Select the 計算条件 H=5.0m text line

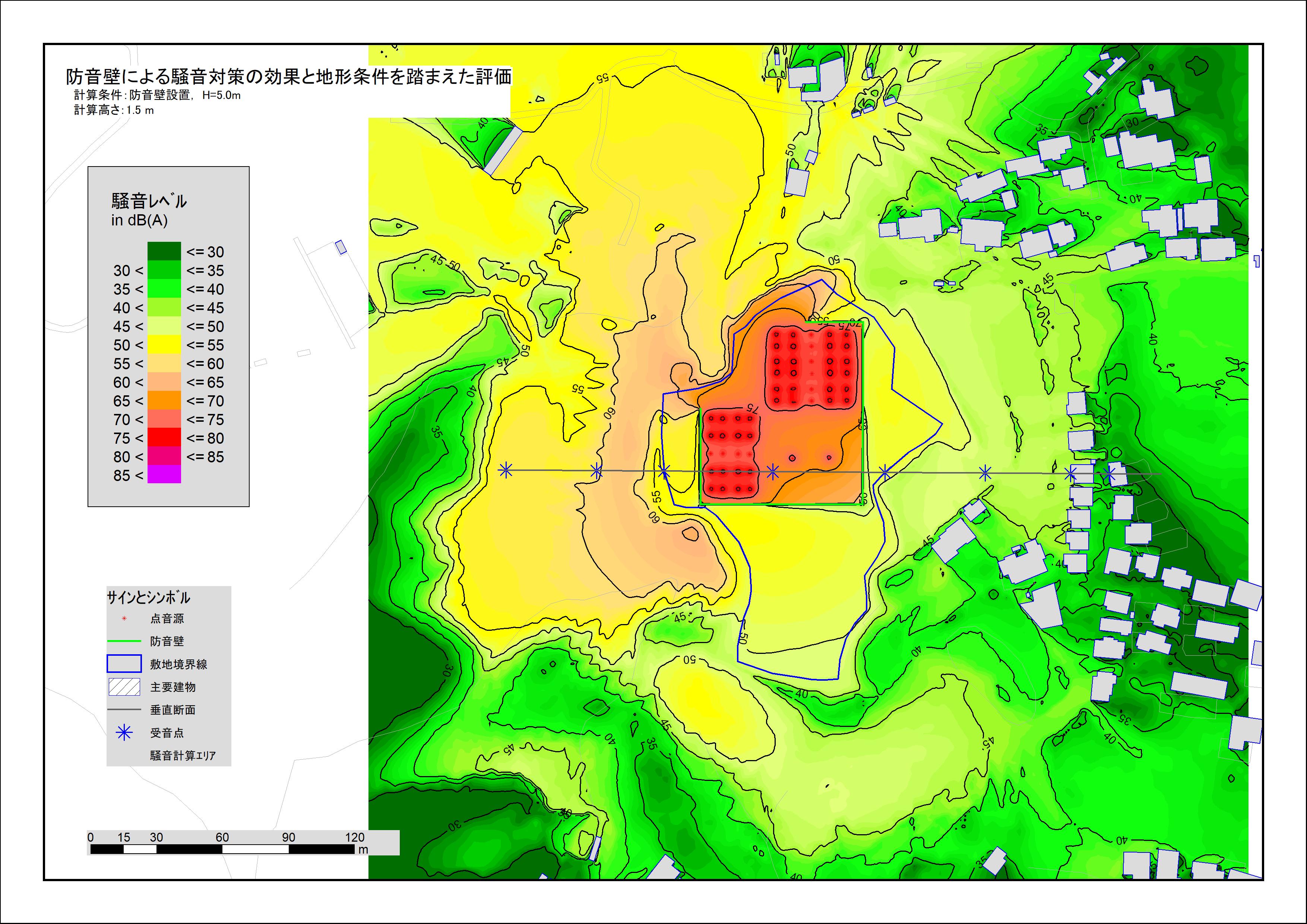point(157,96)
